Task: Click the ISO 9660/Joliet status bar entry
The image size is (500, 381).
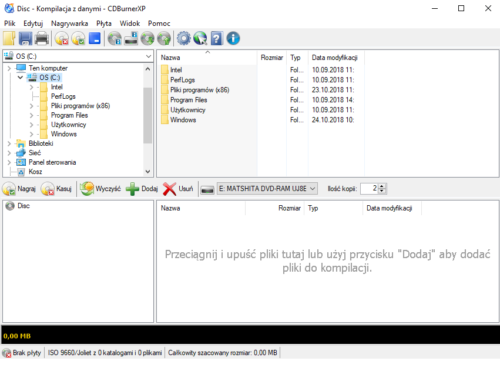Action: click(x=105, y=353)
